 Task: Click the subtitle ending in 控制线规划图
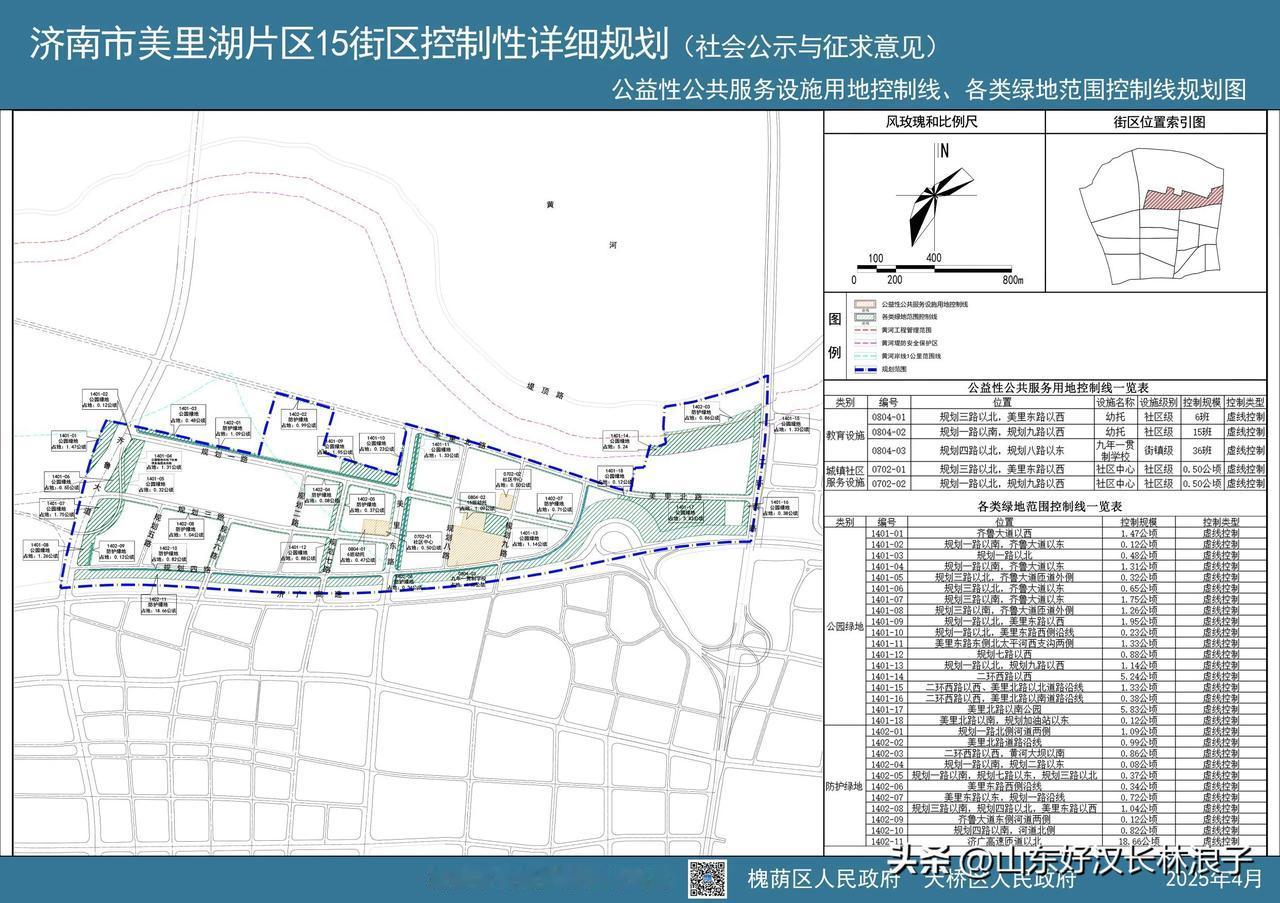(929, 89)
